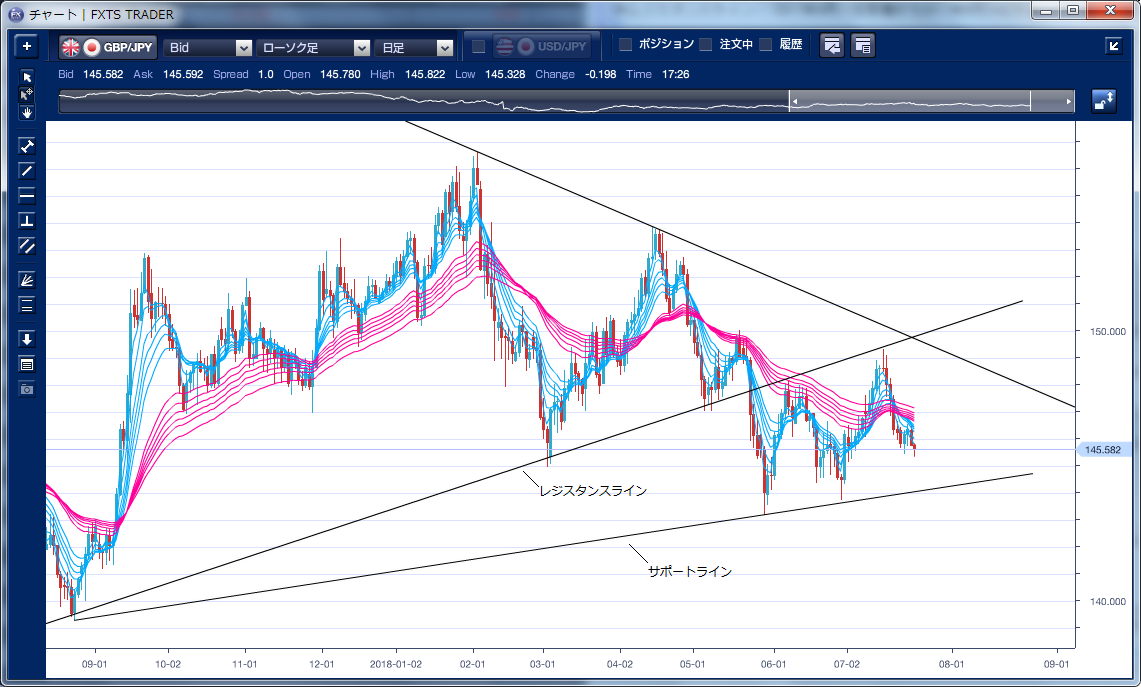Viewport: 1141px width, 687px height.
Task: Click the Spread value 1.0
Action: 266,74
